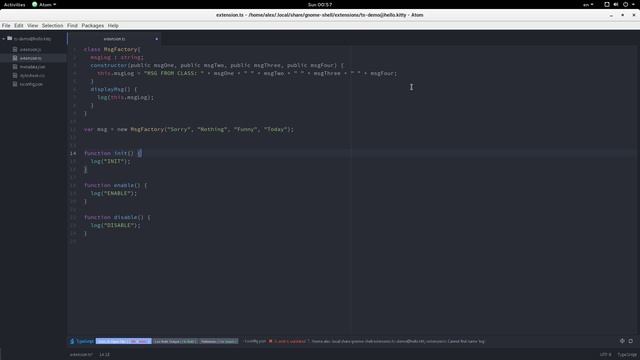
Task: Open the Selection menu
Action: coord(53,25)
